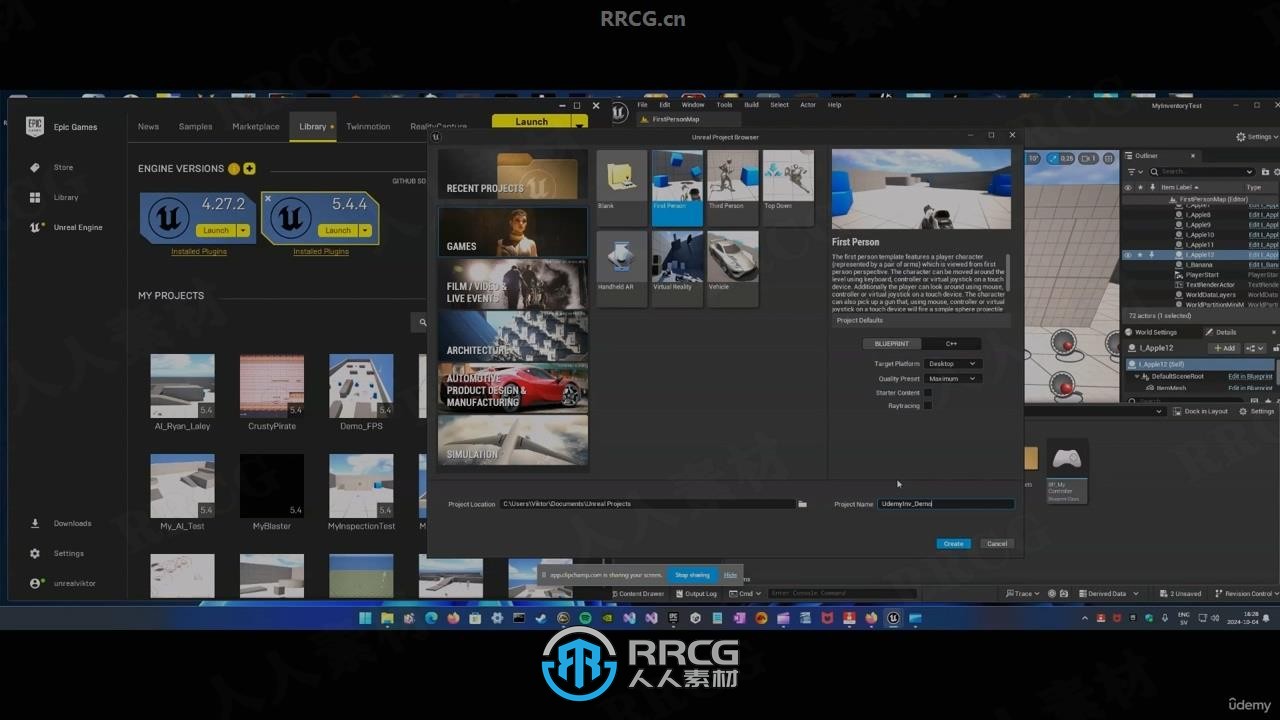Open the AI_Ryan_Laley project thumbnail

coord(182,386)
